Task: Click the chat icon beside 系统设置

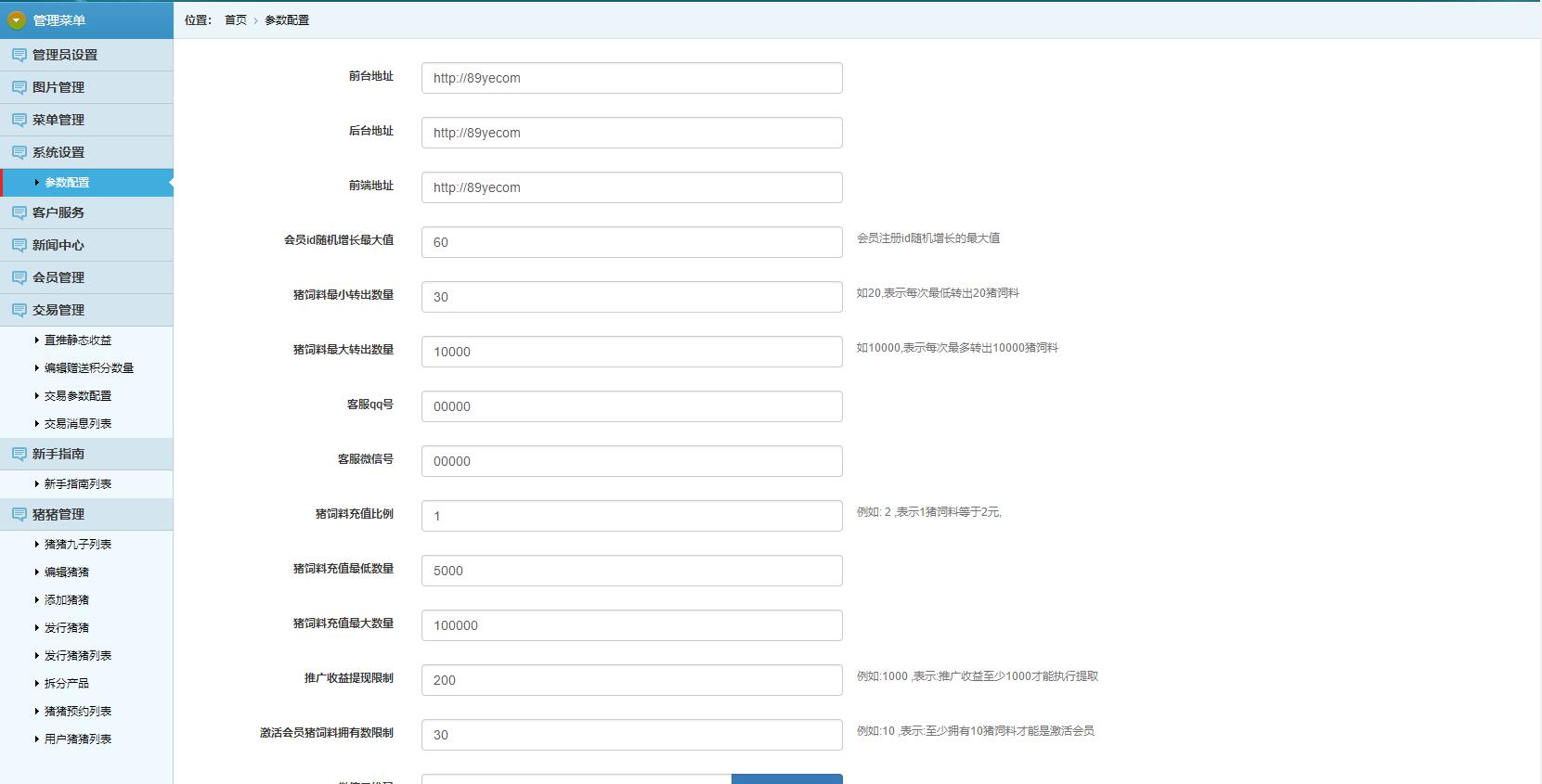Action: coord(19,152)
